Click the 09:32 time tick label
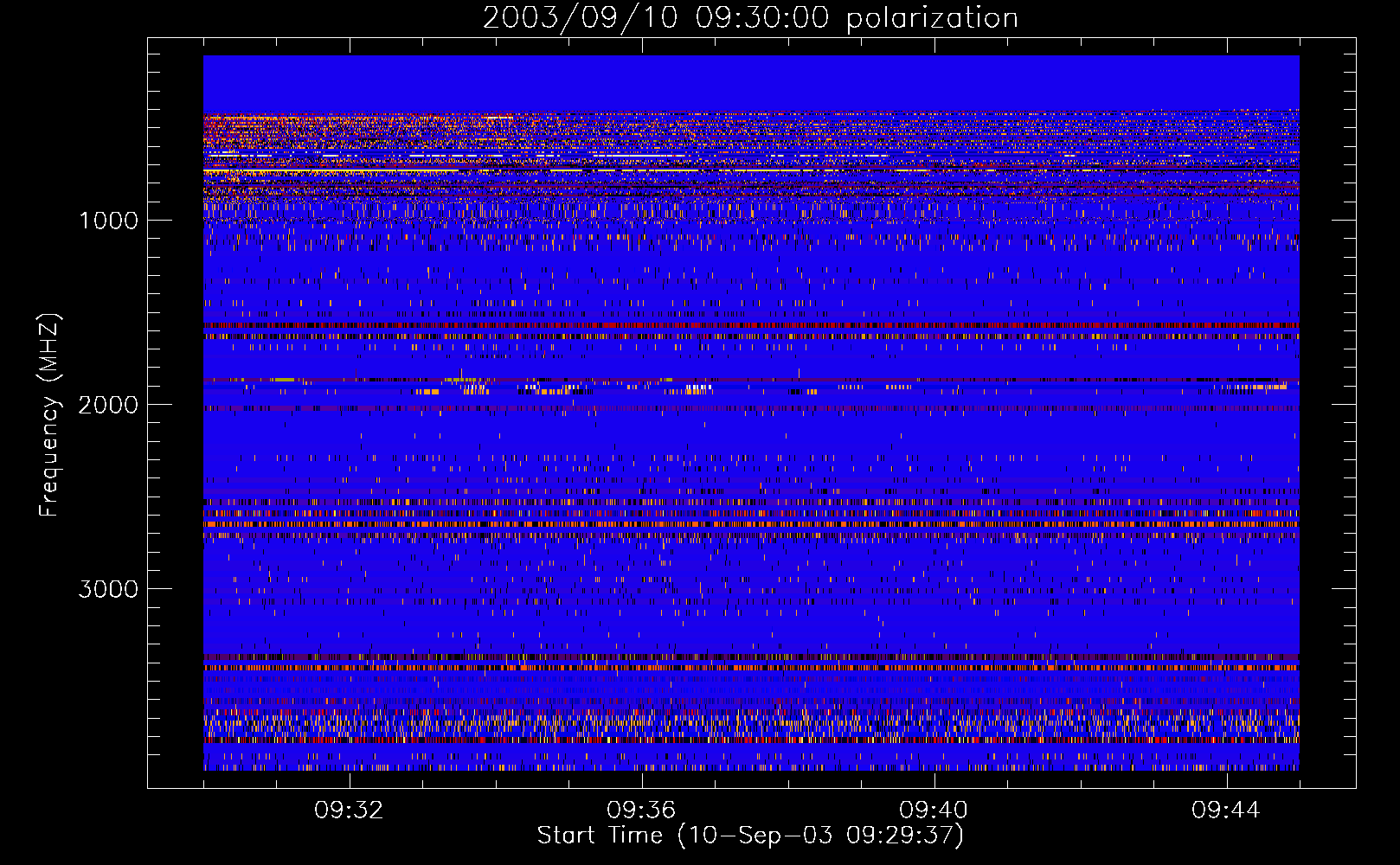The height and width of the screenshot is (865, 1400). (x=349, y=810)
